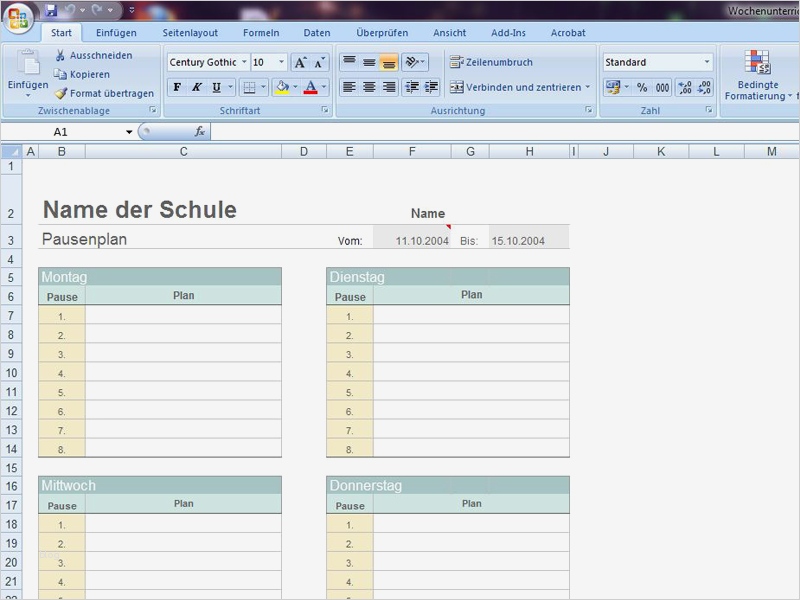Viewport: 800px width, 600px height.
Task: Click the select all corner button
Action: click(11, 152)
